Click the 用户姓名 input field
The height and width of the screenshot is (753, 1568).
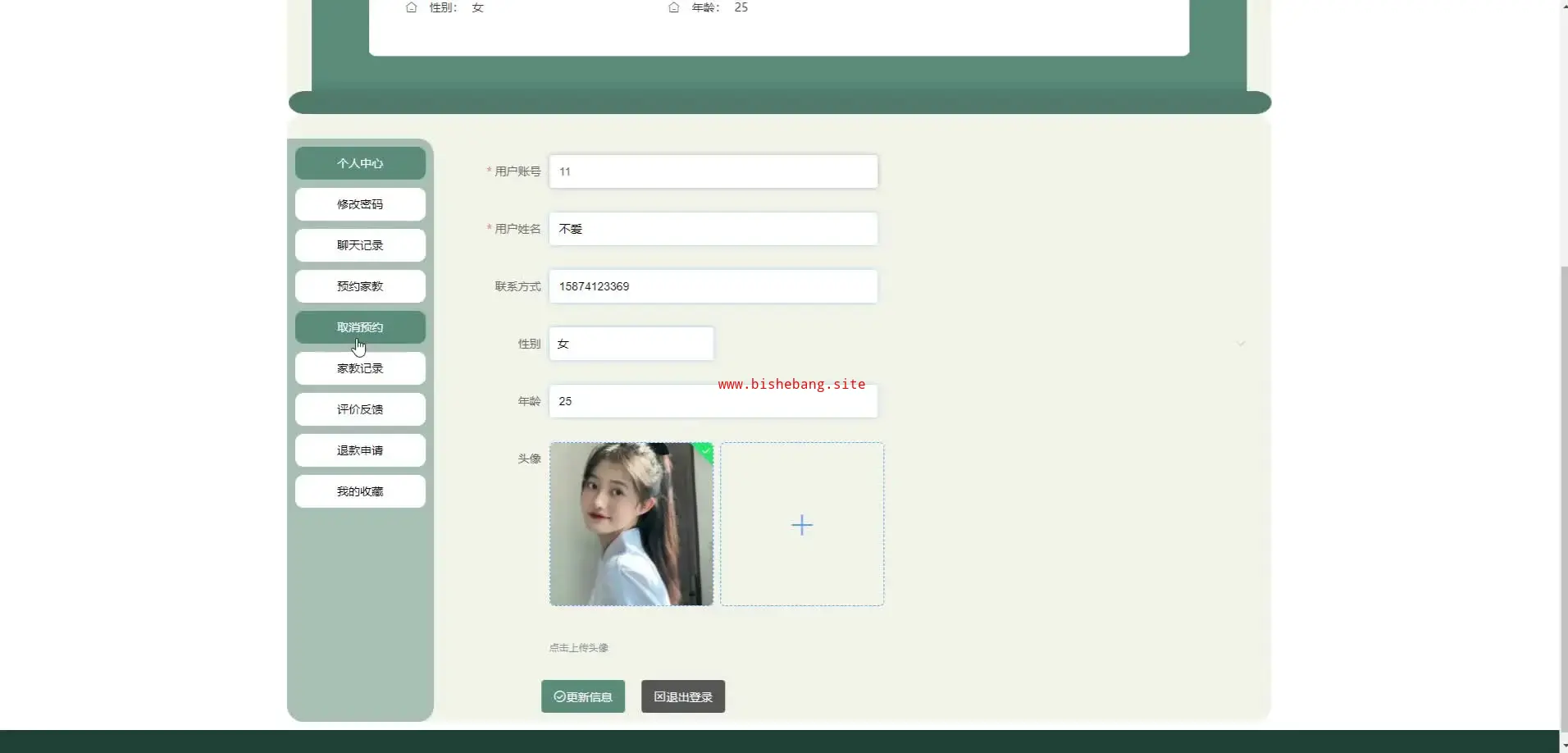coord(713,229)
